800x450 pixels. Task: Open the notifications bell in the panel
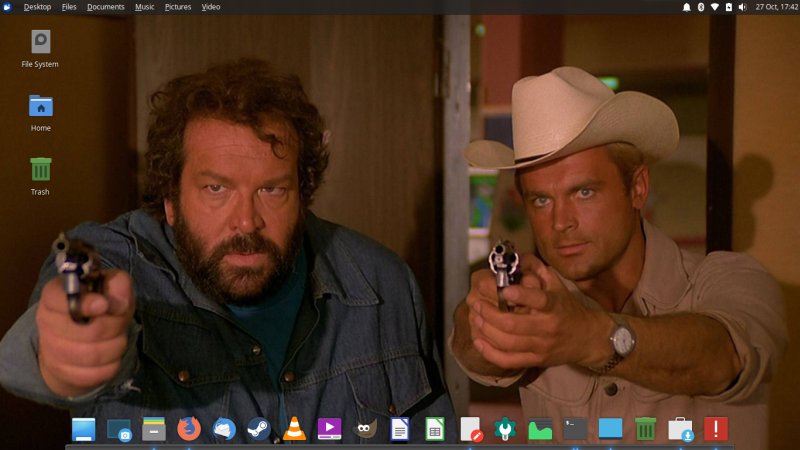[687, 7]
